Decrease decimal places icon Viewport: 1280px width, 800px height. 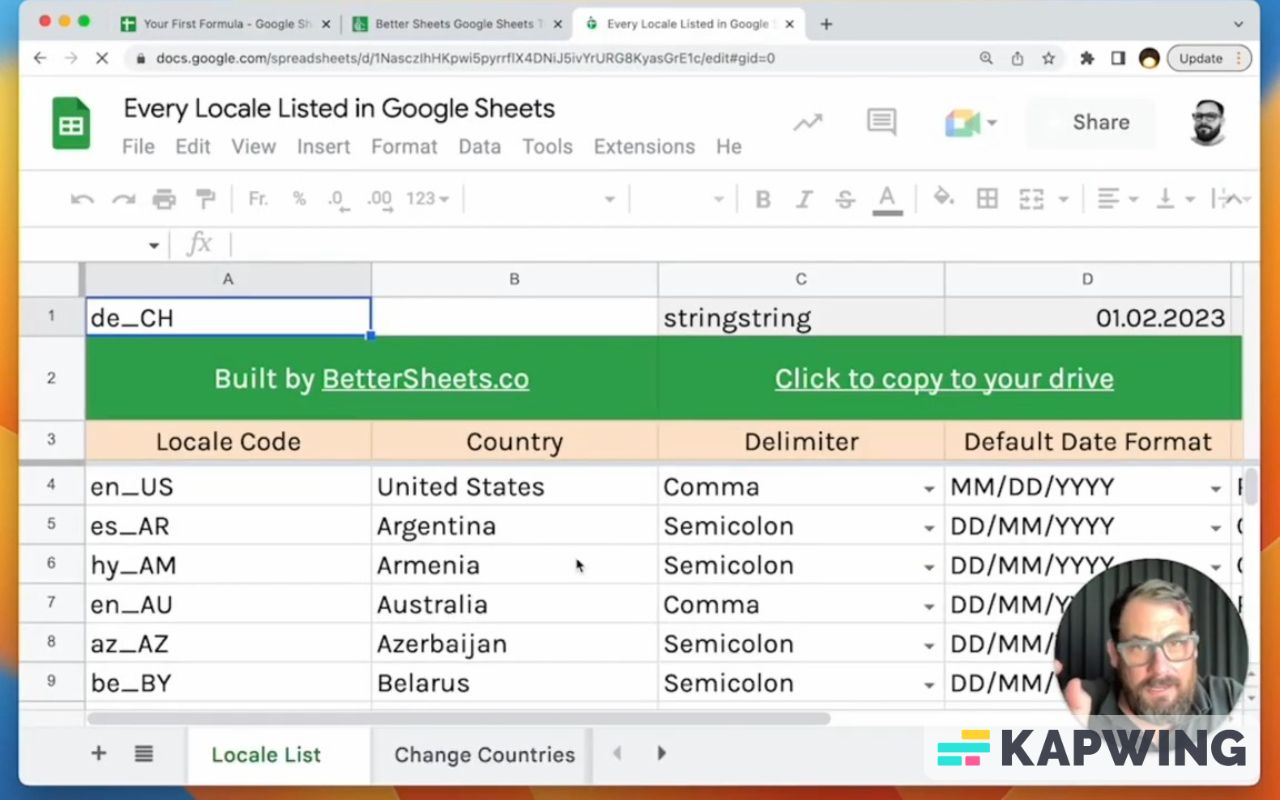coord(338,200)
